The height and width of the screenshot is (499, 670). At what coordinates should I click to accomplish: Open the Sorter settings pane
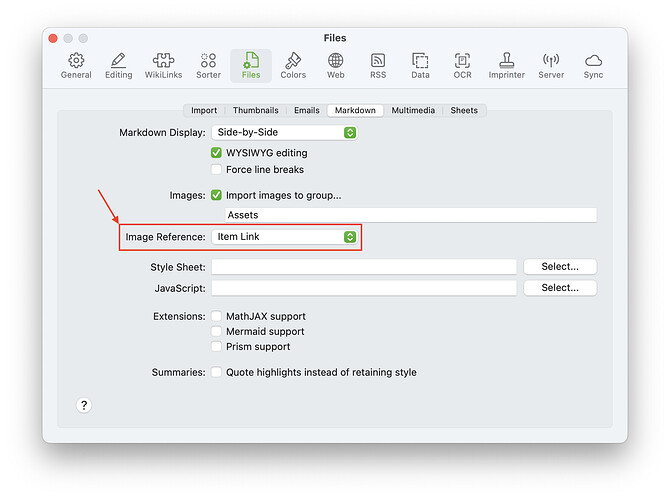(x=208, y=66)
